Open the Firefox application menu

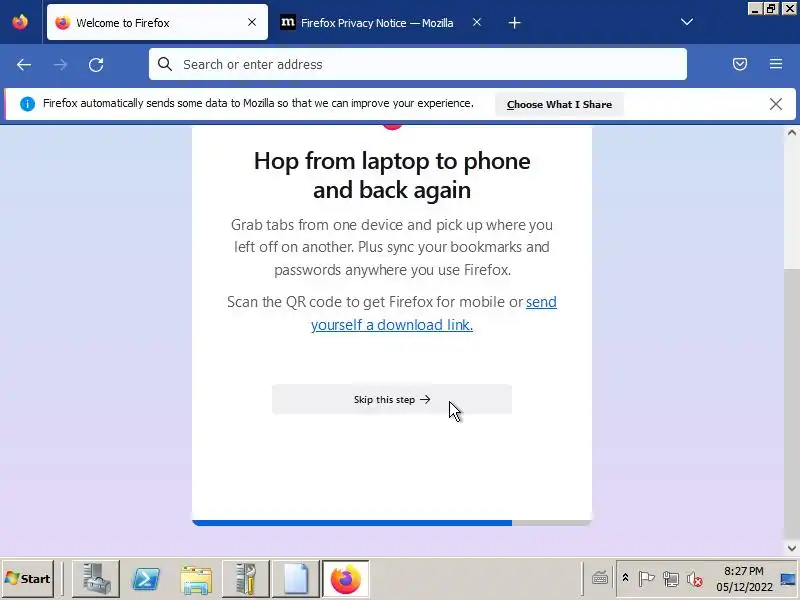tap(776, 64)
